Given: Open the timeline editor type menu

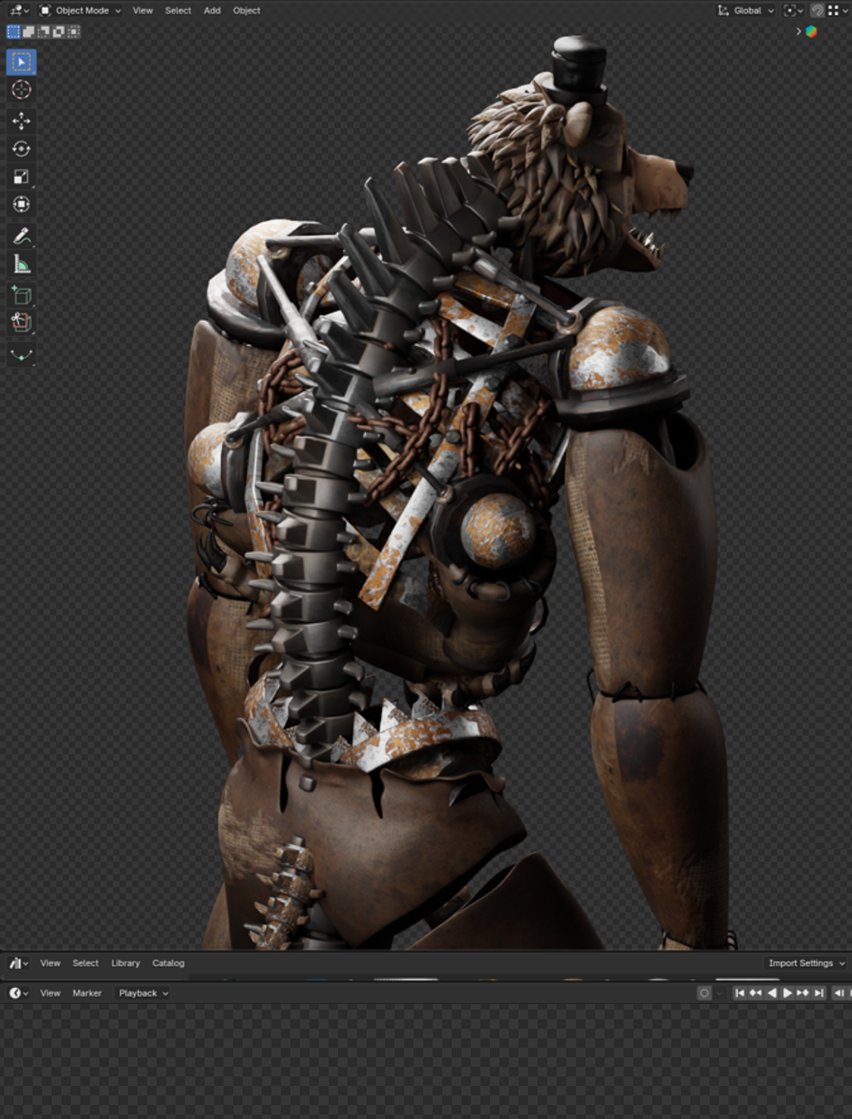Looking at the screenshot, I should coord(19,993).
